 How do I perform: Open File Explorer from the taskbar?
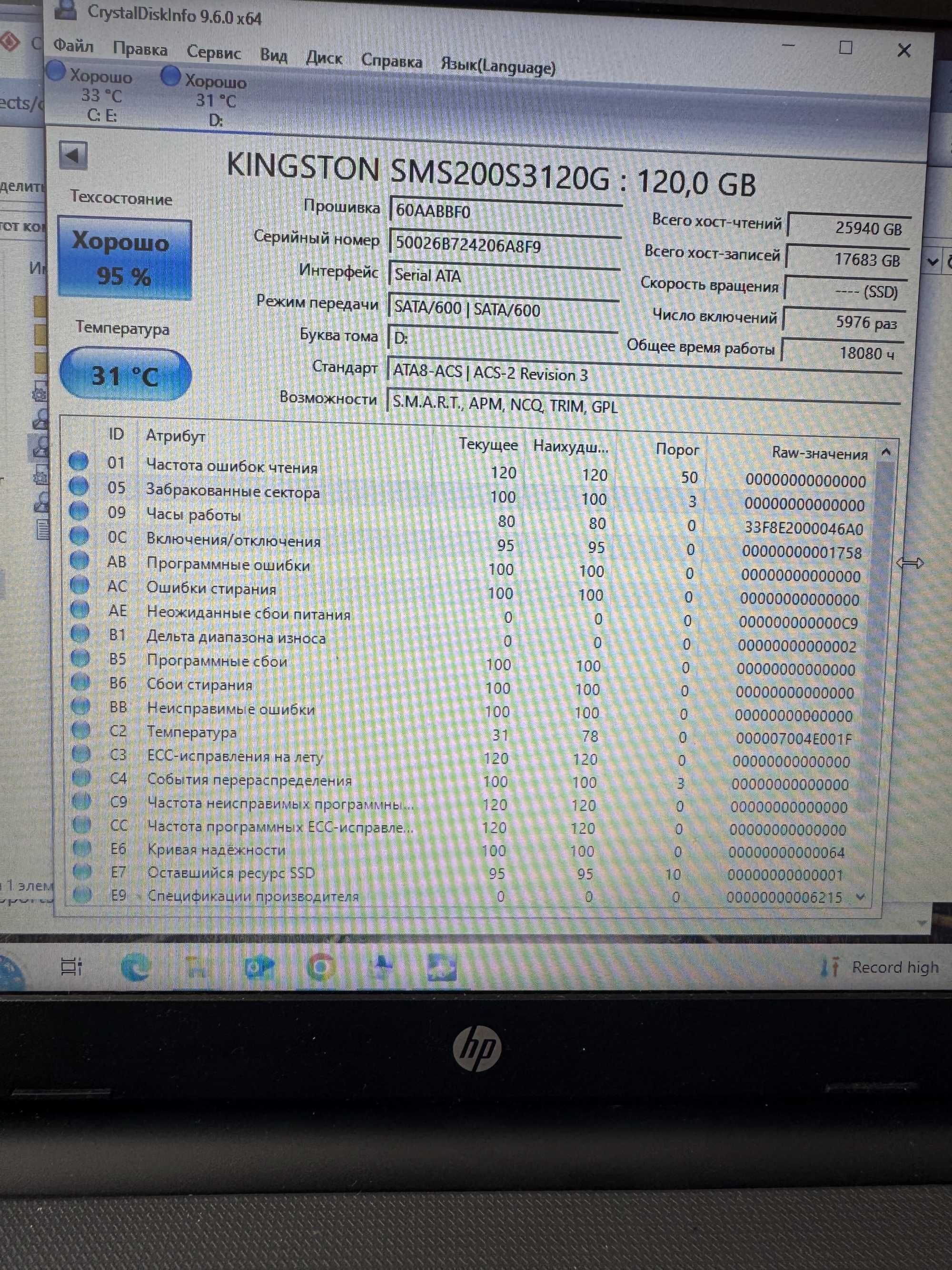pos(198,968)
